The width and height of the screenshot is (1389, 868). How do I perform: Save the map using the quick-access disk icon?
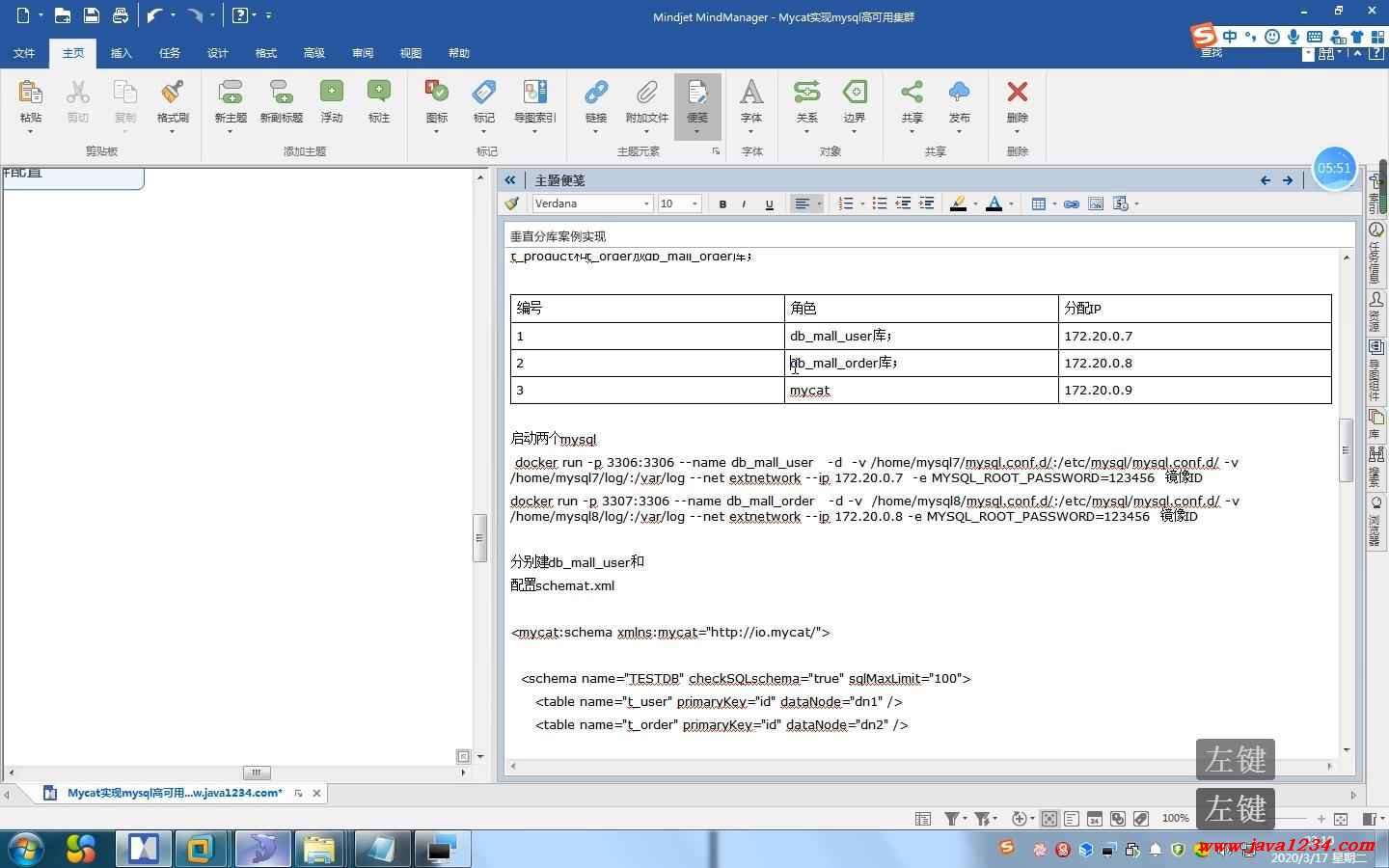[x=91, y=14]
